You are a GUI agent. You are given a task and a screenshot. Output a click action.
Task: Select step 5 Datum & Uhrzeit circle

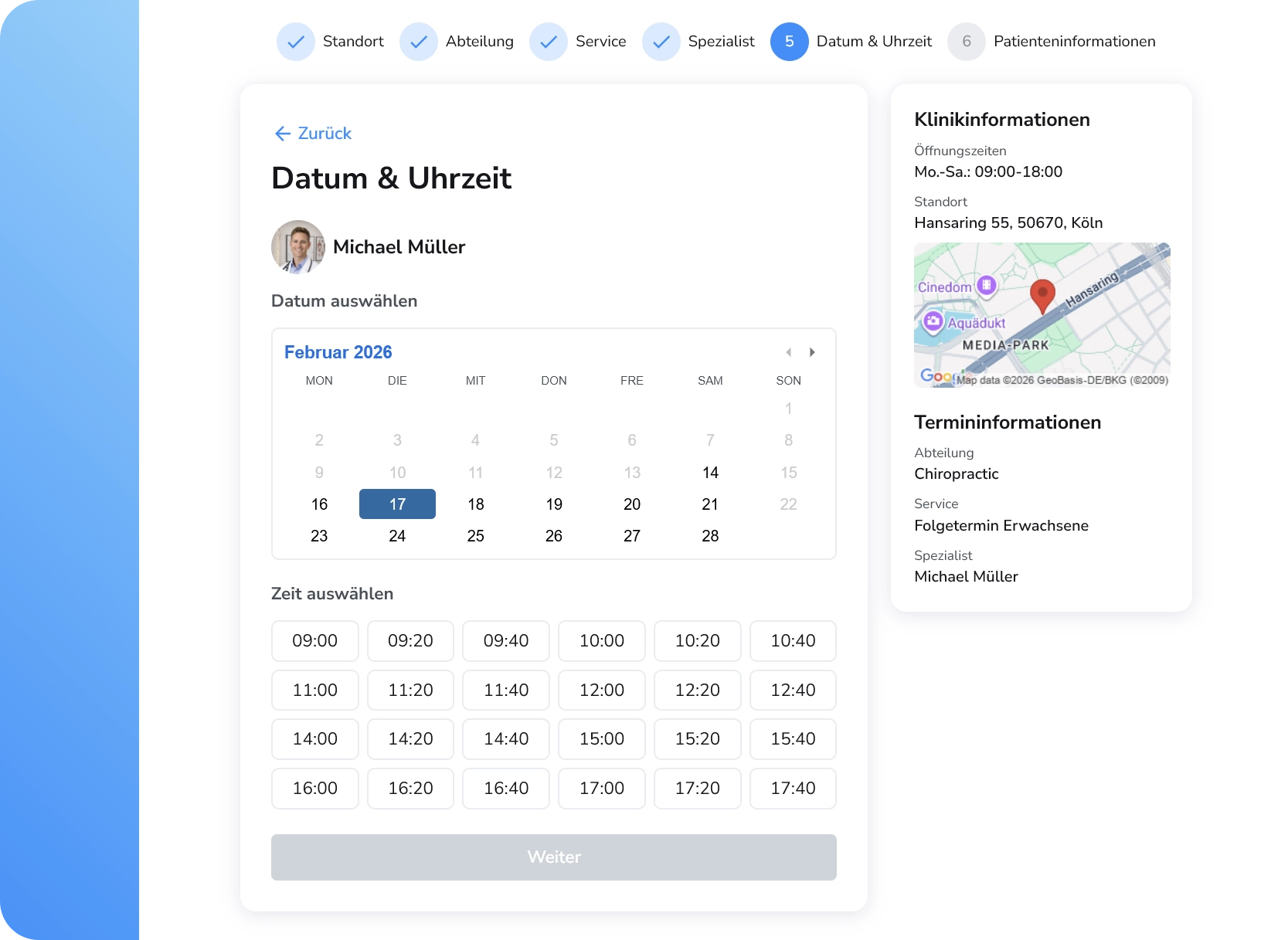pos(789,42)
